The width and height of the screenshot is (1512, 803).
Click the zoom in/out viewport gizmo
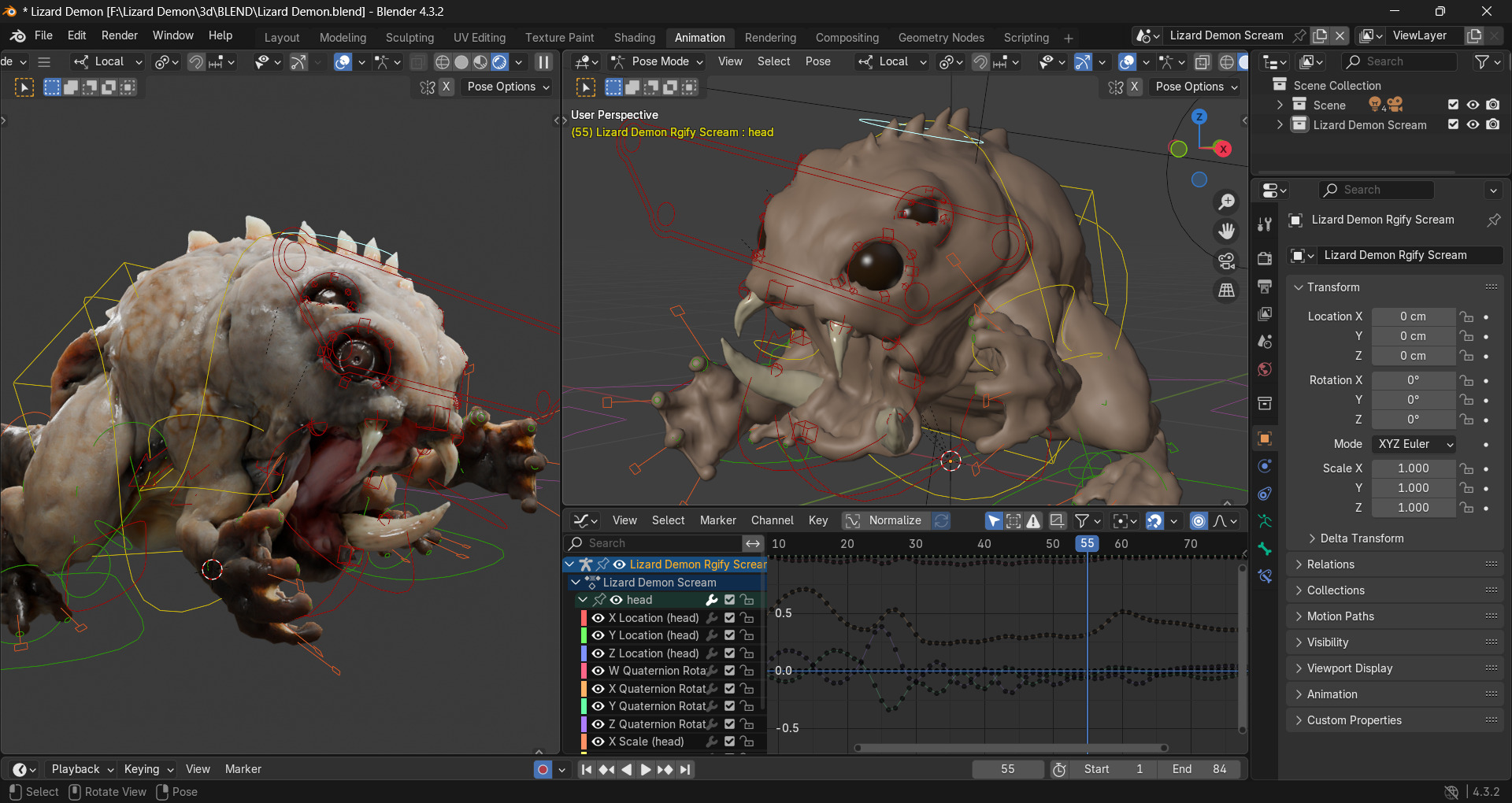(1226, 202)
